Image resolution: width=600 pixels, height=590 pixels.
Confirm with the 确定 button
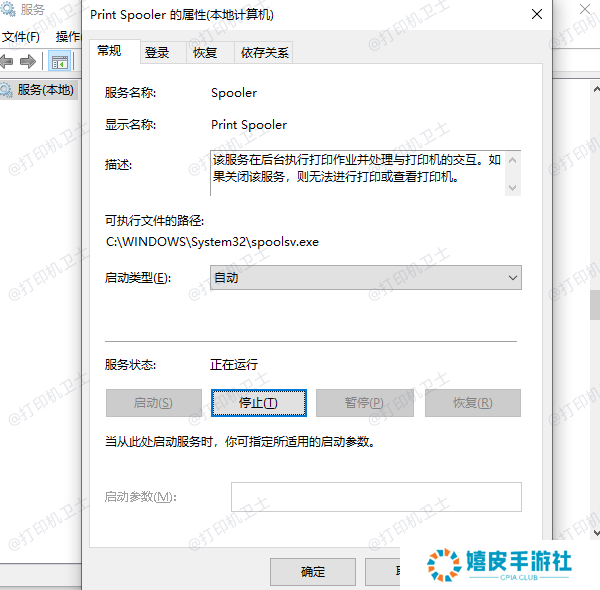[x=313, y=572]
